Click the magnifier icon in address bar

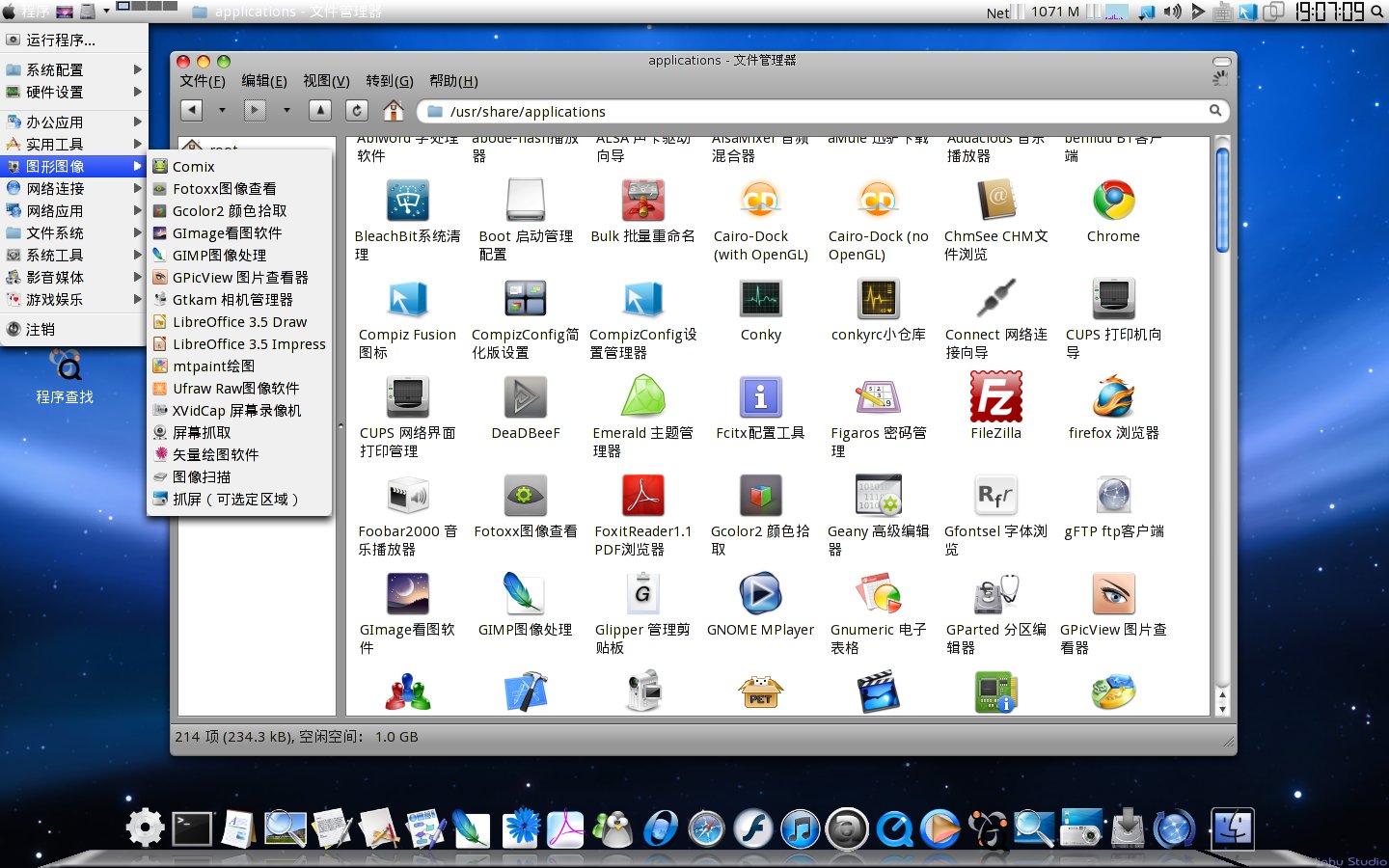point(1215,111)
